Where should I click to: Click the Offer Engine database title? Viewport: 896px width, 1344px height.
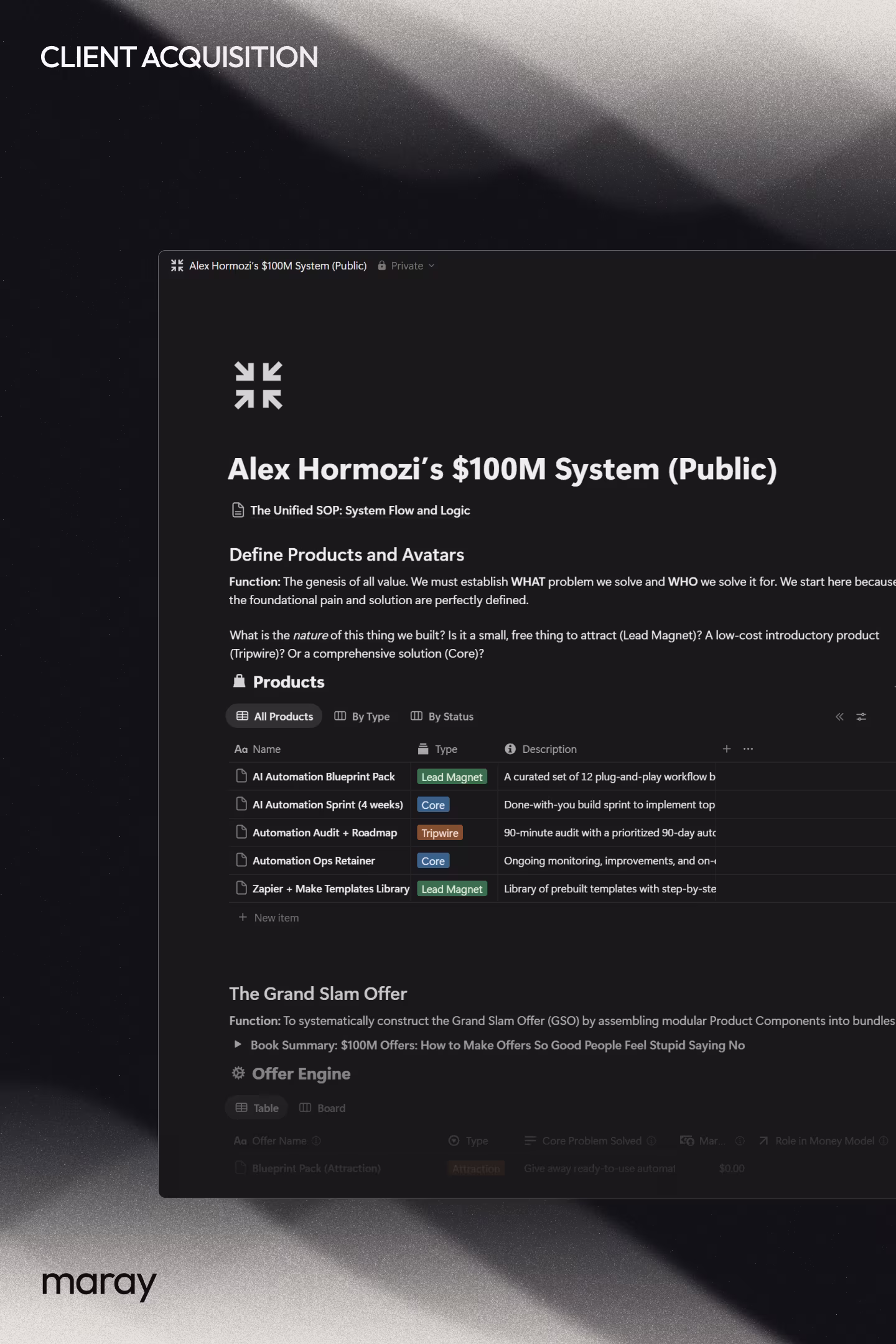[301, 1074]
